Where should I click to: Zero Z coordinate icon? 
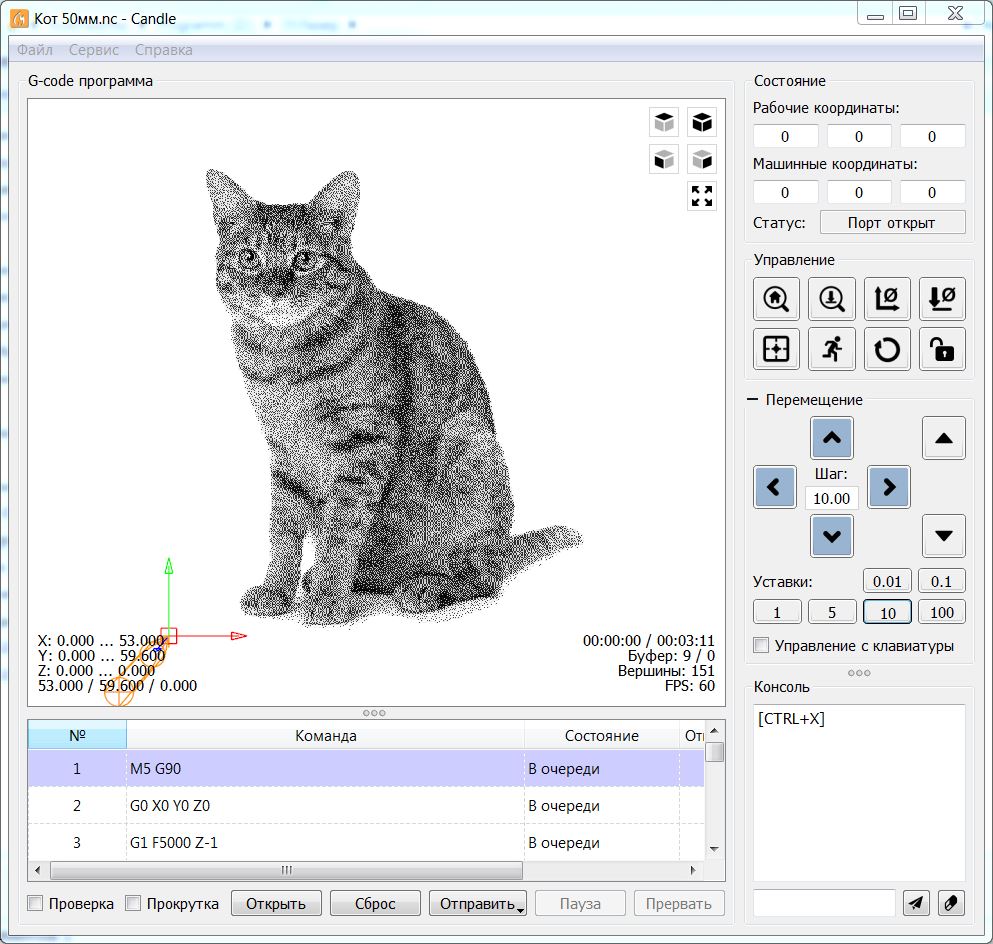click(x=942, y=298)
